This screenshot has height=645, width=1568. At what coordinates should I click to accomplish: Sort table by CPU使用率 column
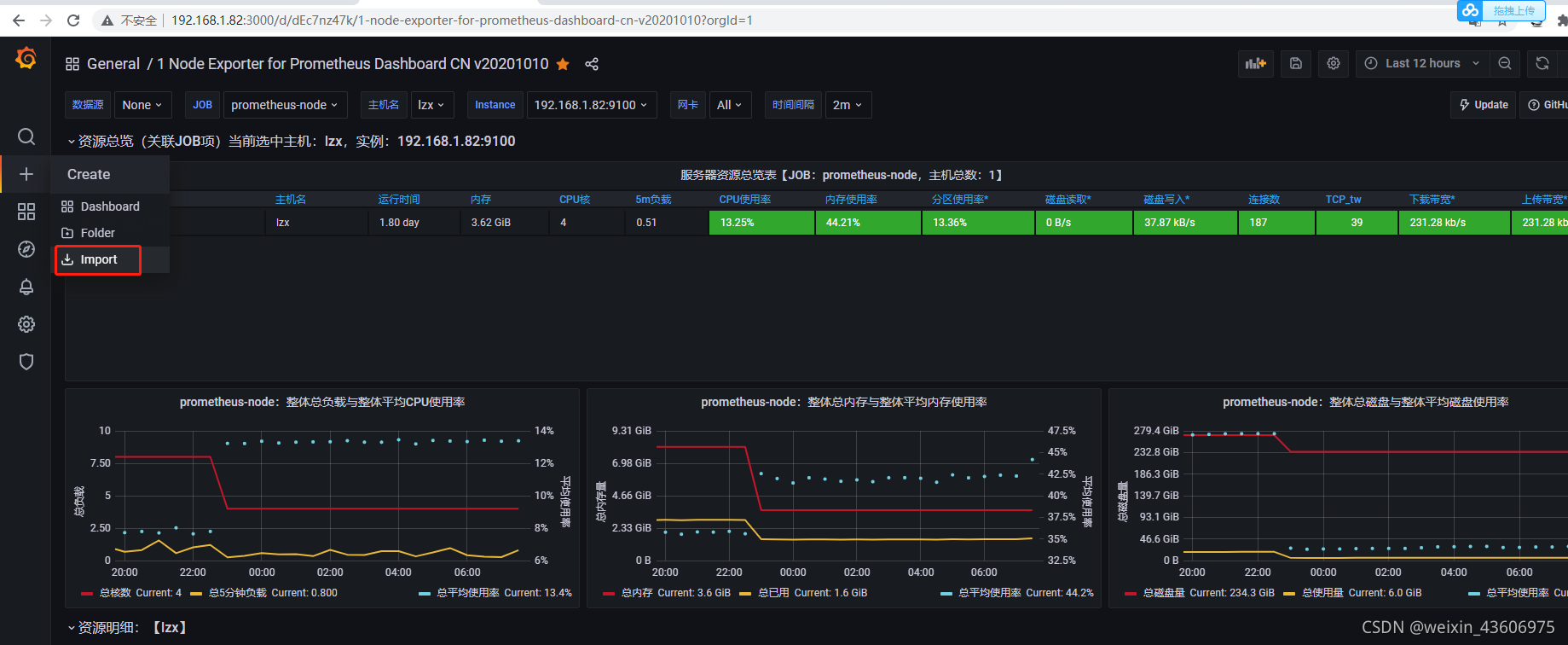744,200
